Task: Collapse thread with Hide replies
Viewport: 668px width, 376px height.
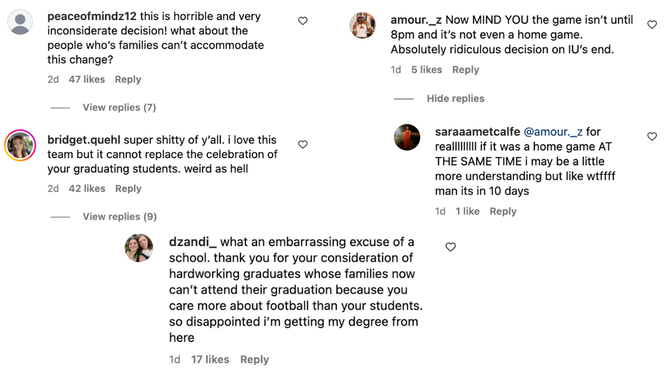Action: click(x=455, y=98)
